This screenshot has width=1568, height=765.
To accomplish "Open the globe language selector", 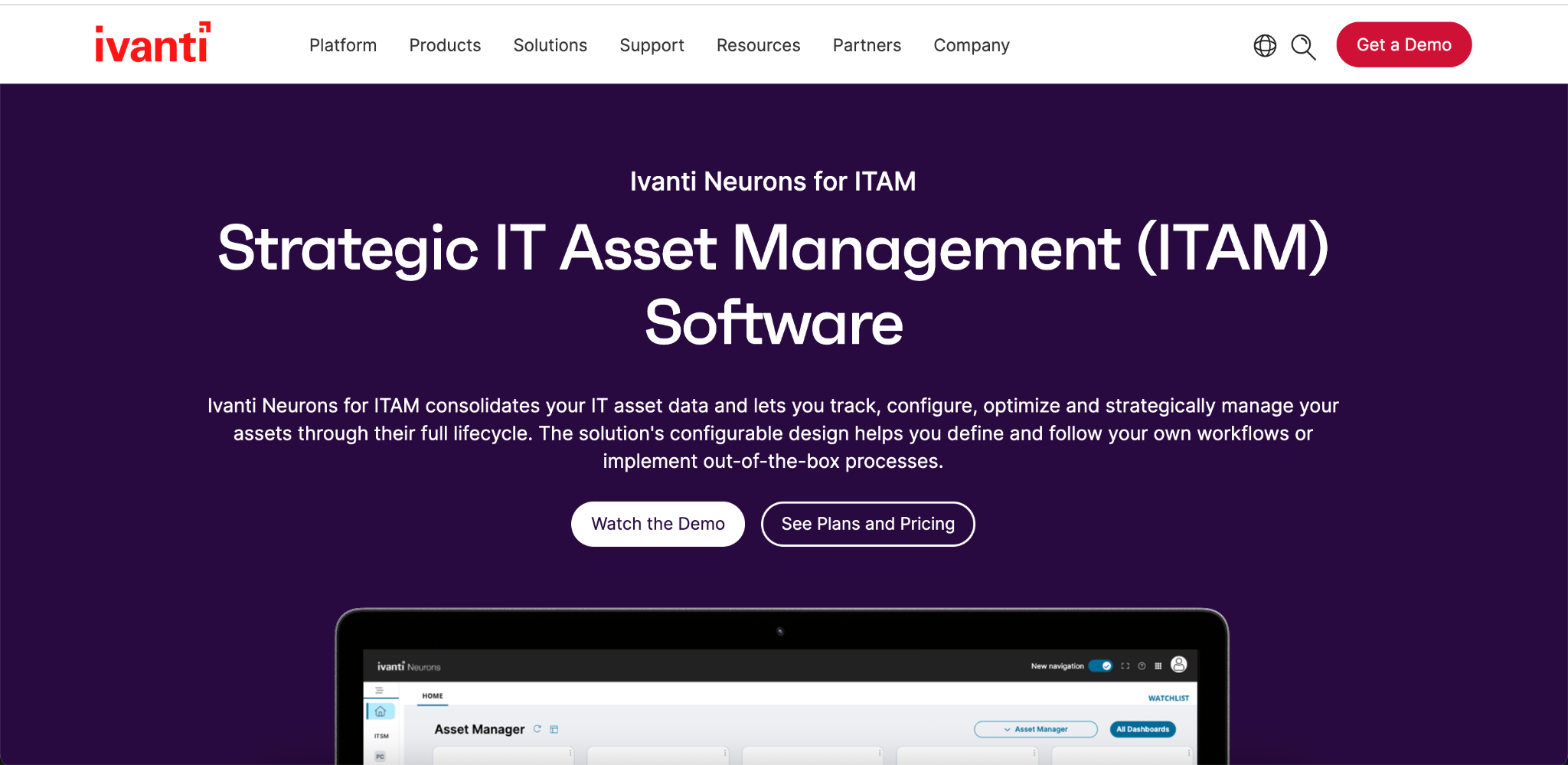I will 1265,46.
